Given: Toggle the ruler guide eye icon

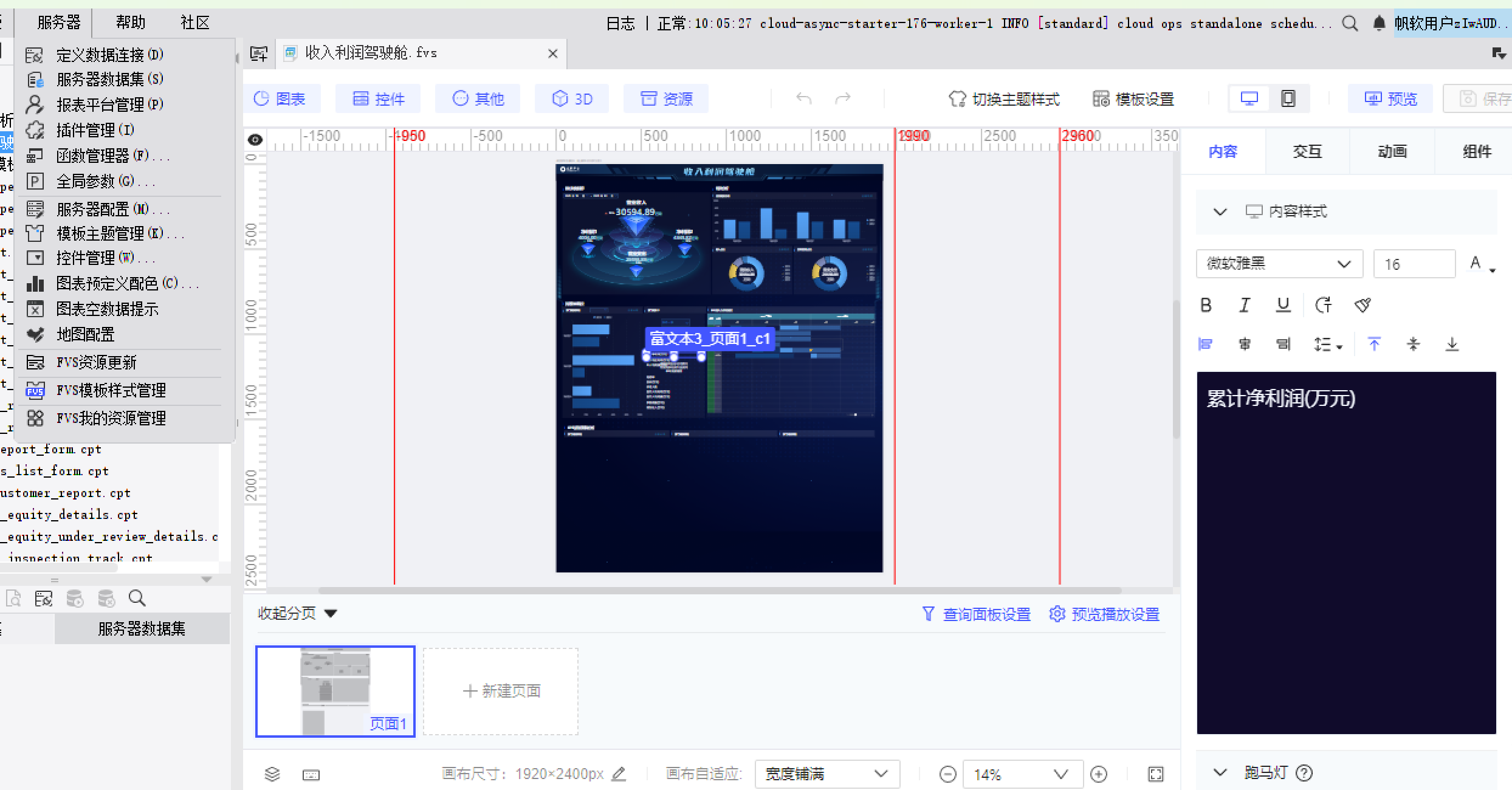Looking at the screenshot, I should [255, 140].
